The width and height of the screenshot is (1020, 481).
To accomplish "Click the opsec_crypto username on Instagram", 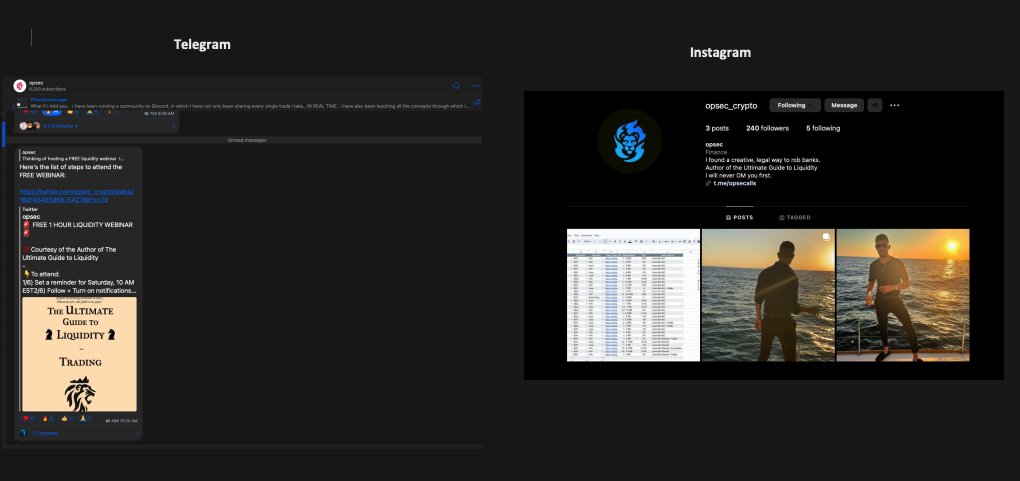I will [x=731, y=105].
